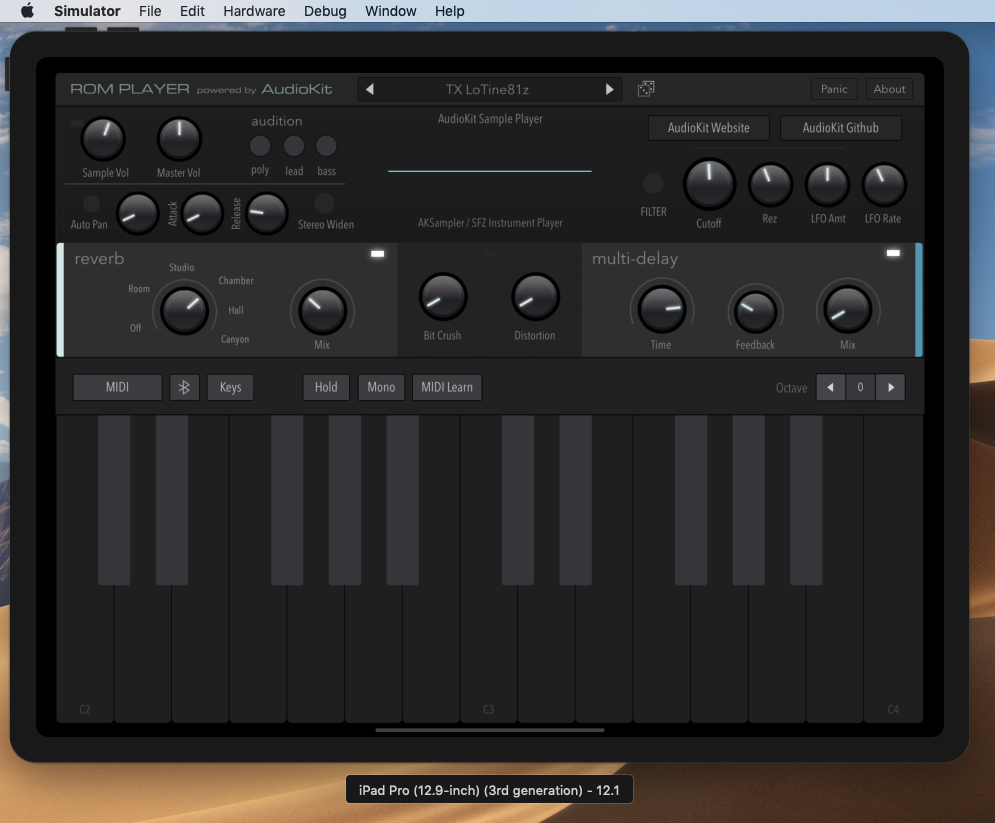
Task: Click the multi-delay Mix knob
Action: (x=847, y=310)
